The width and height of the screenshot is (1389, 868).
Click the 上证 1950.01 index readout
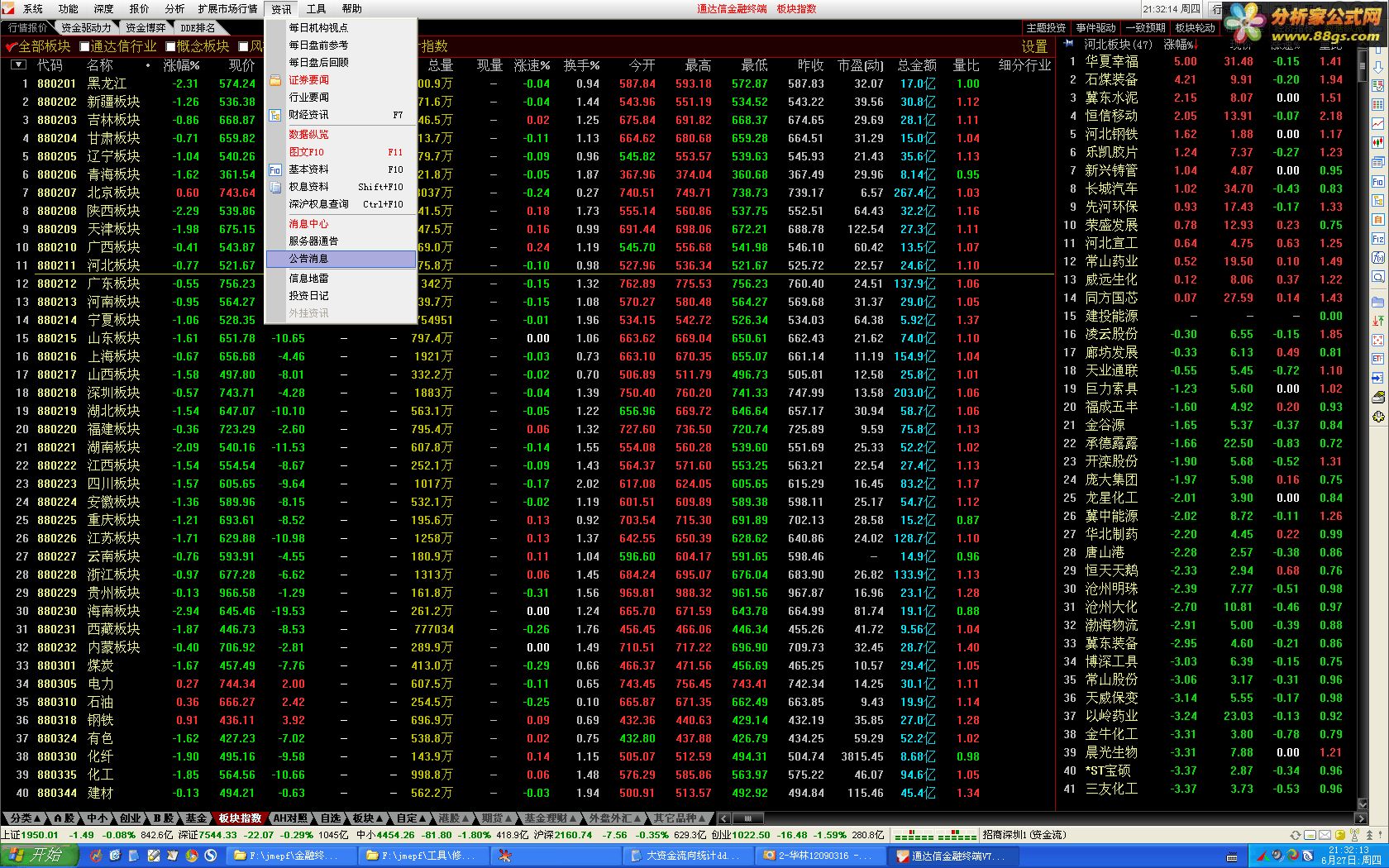tap(30, 835)
